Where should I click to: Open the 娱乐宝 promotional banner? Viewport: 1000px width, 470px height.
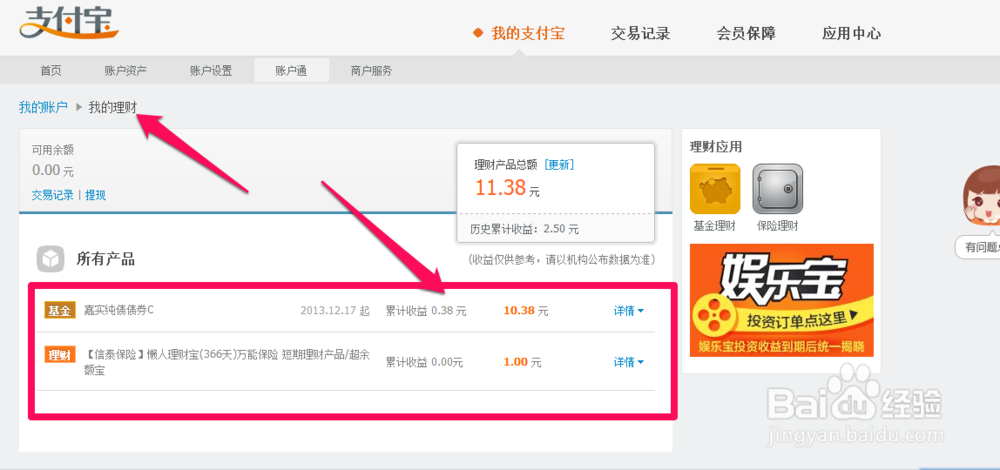[781, 300]
